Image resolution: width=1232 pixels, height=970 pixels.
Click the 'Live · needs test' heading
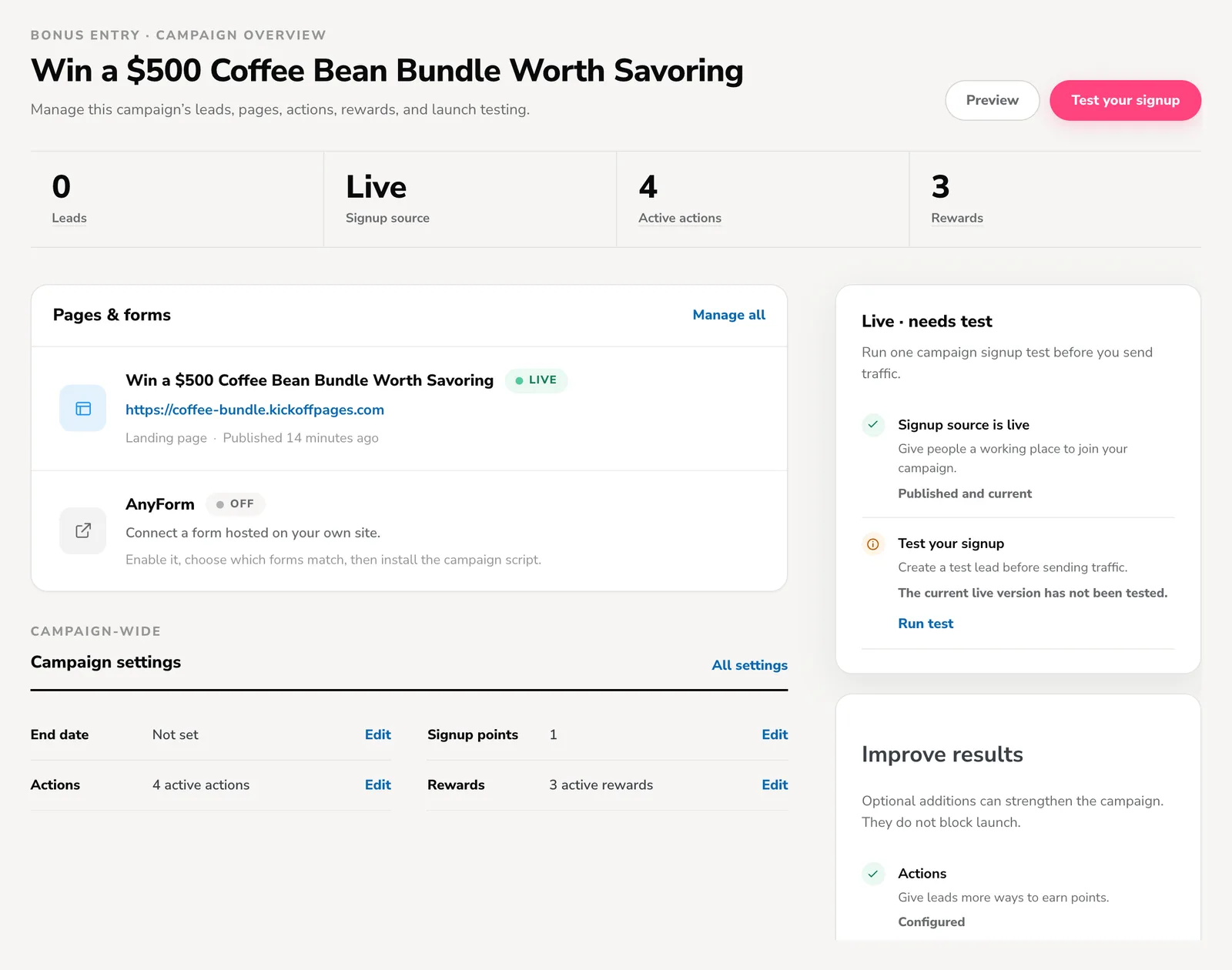pyautogui.click(x=927, y=321)
